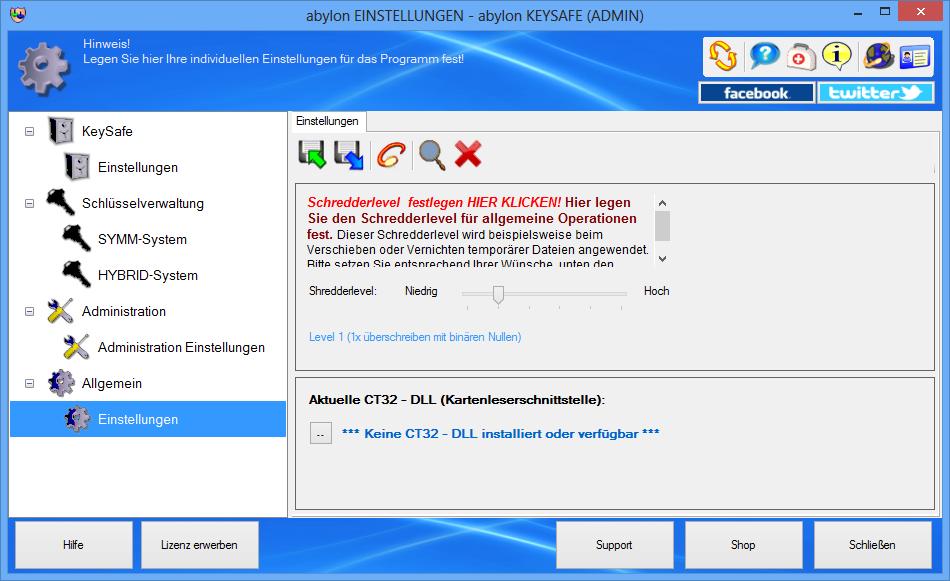Click gear icon of selected Einstellungen item

[x=78, y=419]
